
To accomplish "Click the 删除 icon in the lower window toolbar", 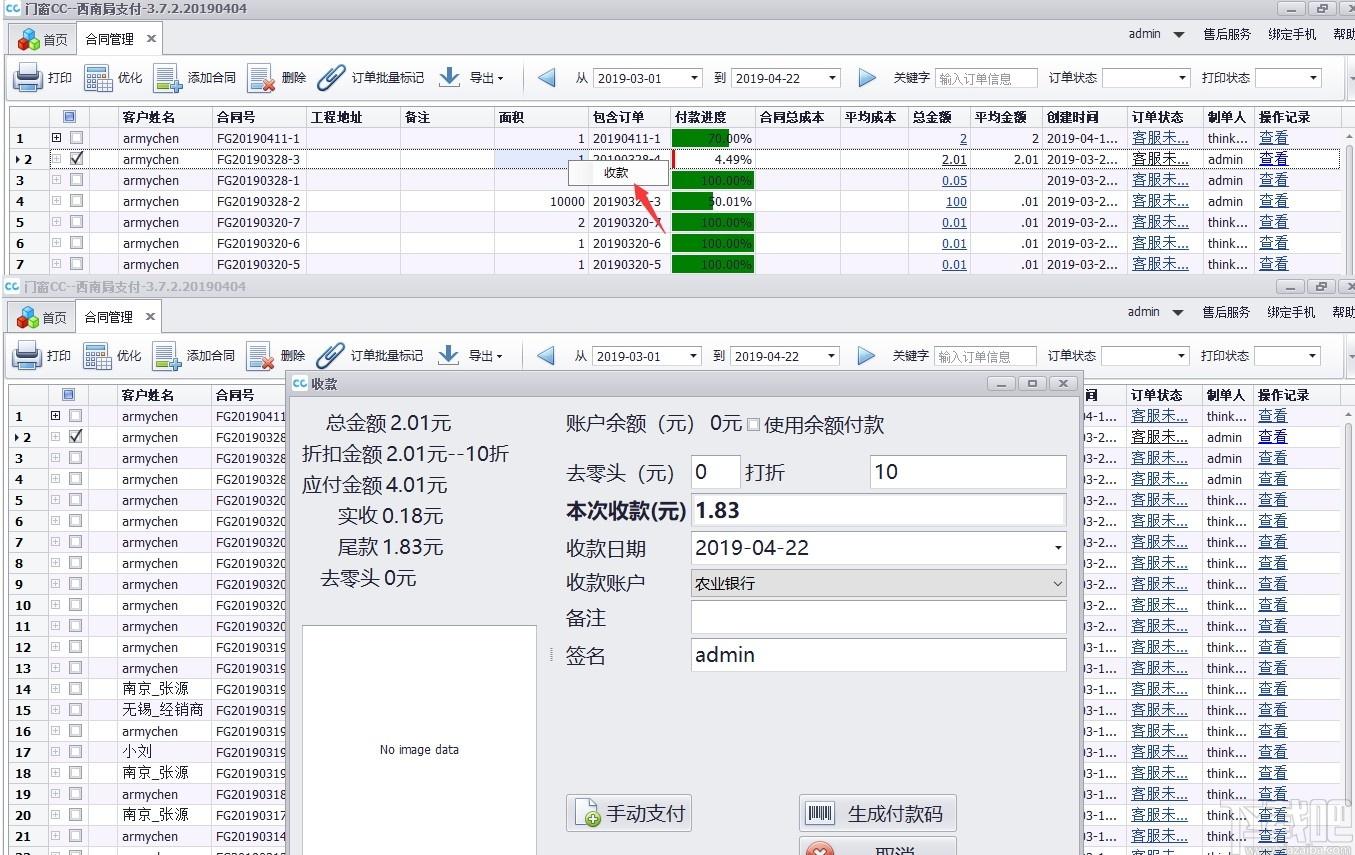I will [x=261, y=355].
